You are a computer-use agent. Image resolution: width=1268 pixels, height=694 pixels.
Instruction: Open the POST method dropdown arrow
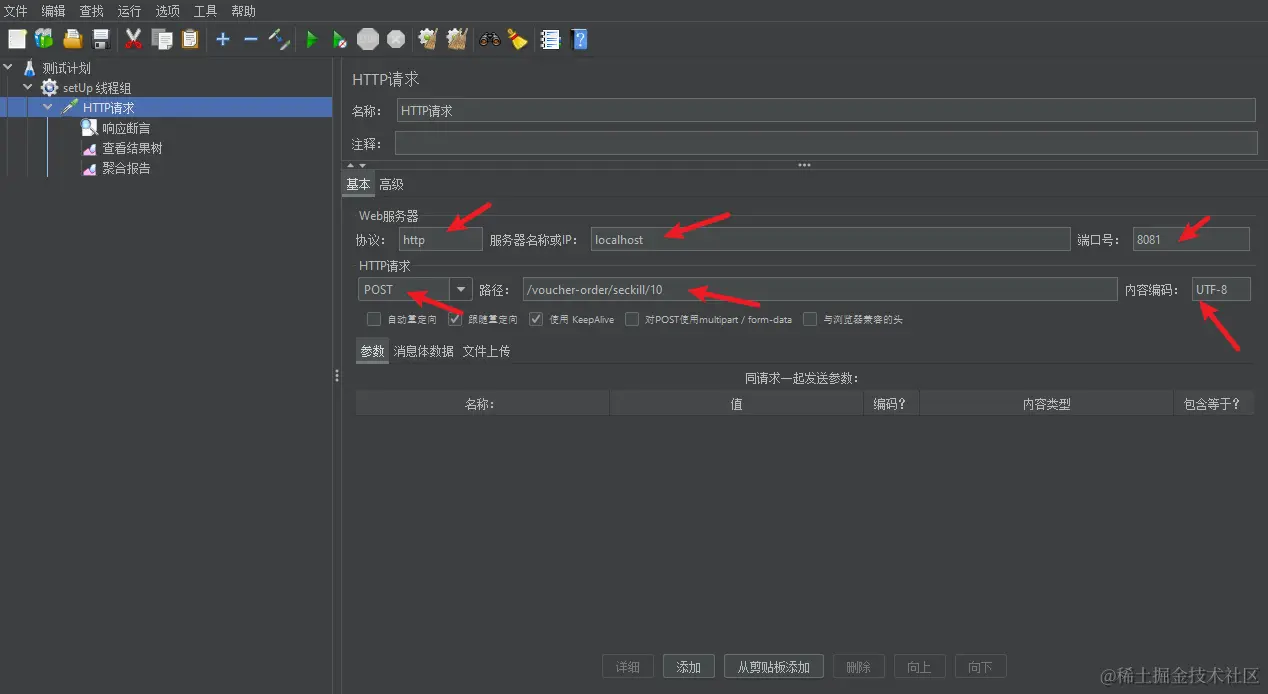461,289
